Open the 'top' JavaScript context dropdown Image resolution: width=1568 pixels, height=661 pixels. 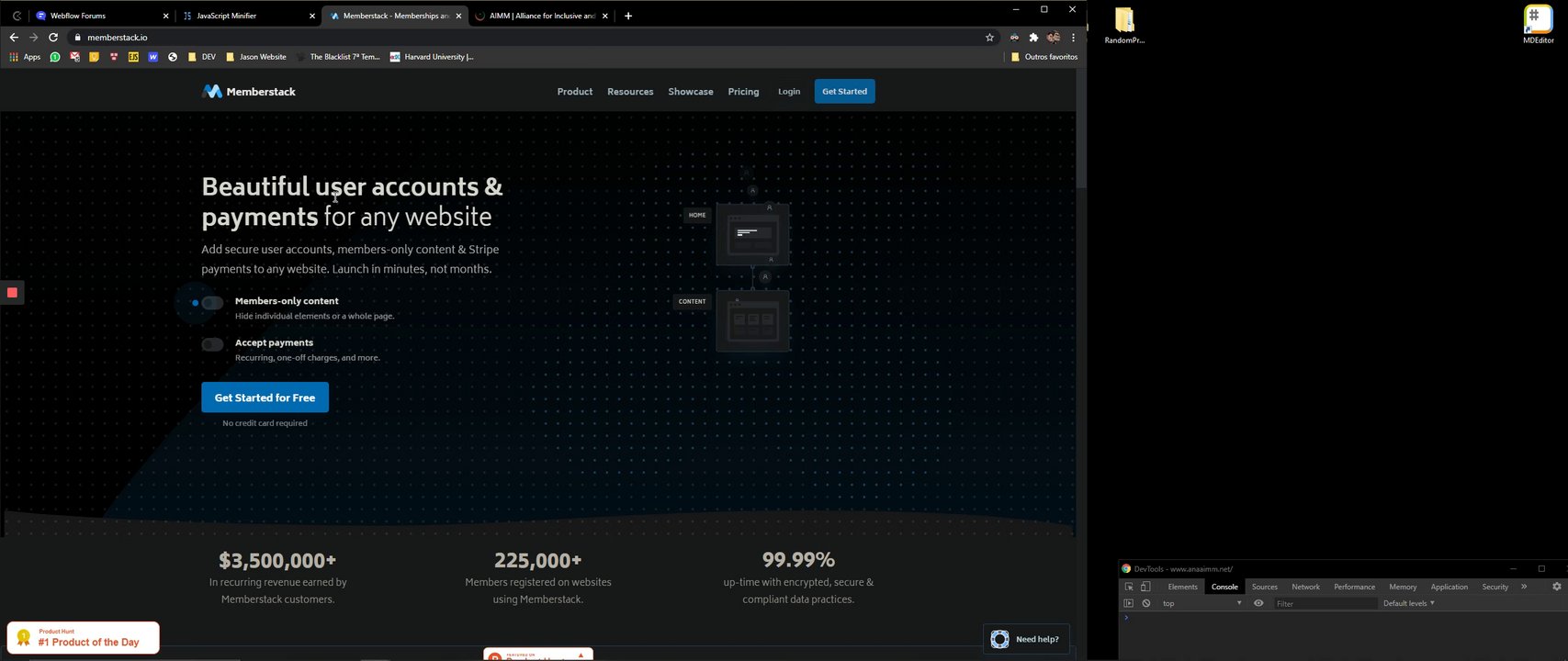click(x=1201, y=603)
